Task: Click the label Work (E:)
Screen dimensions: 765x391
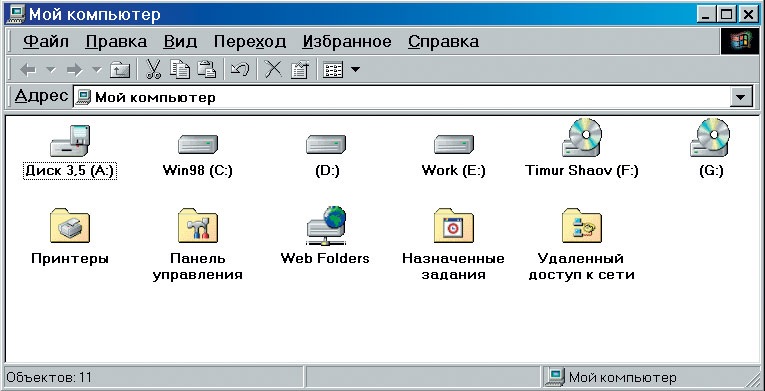Action: coord(454,171)
